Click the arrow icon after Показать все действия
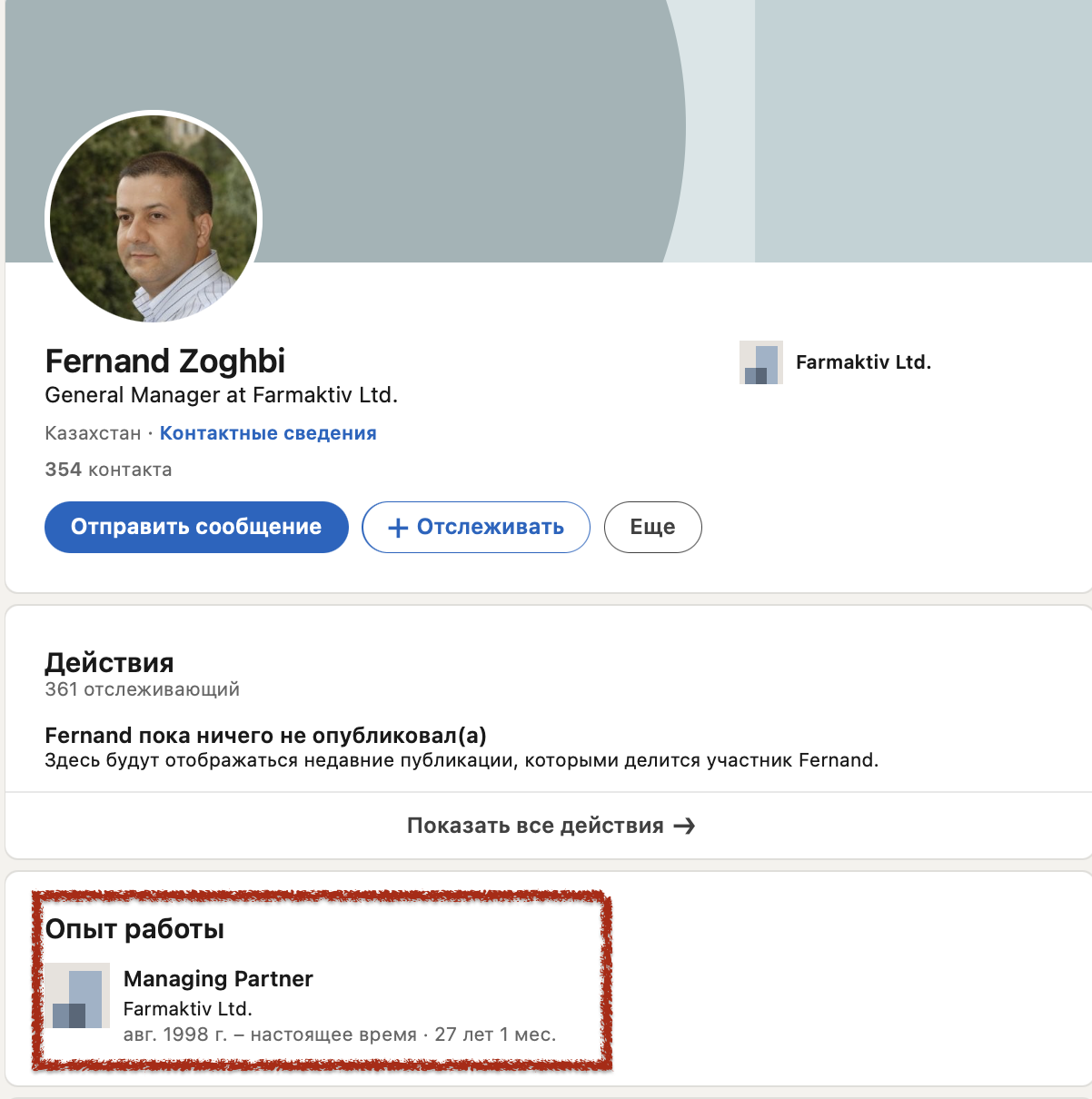 684,826
